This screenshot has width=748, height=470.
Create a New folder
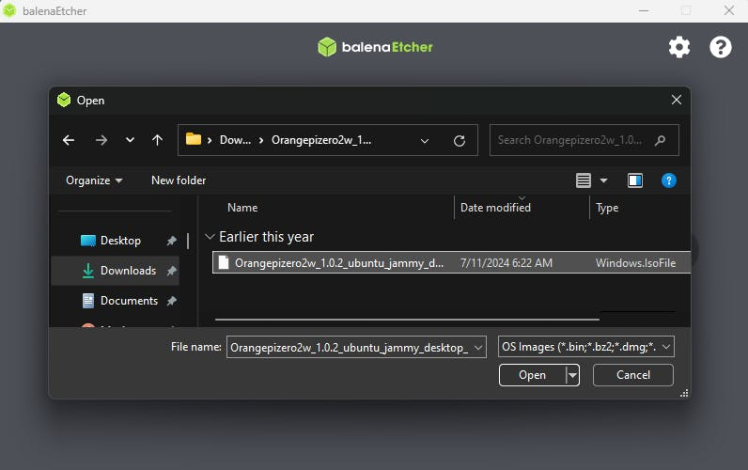[x=178, y=180]
